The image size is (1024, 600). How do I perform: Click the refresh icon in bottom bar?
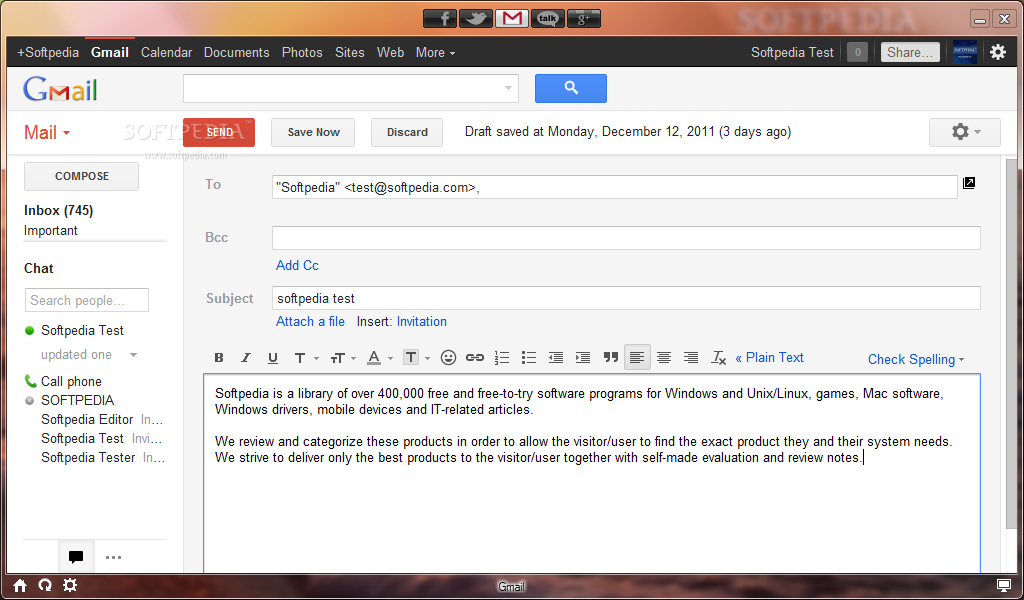[45, 585]
